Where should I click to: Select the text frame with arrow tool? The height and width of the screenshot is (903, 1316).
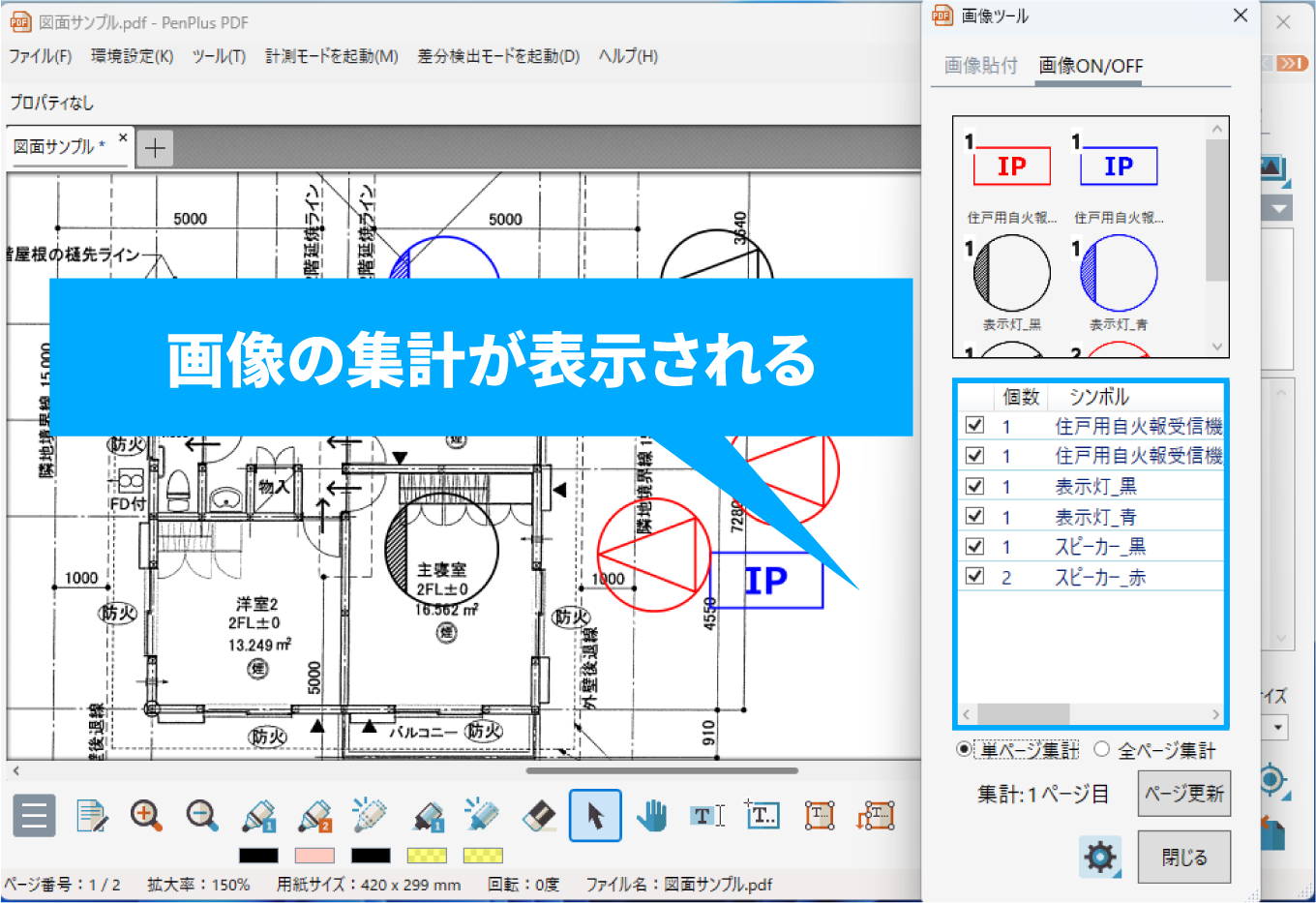876,816
